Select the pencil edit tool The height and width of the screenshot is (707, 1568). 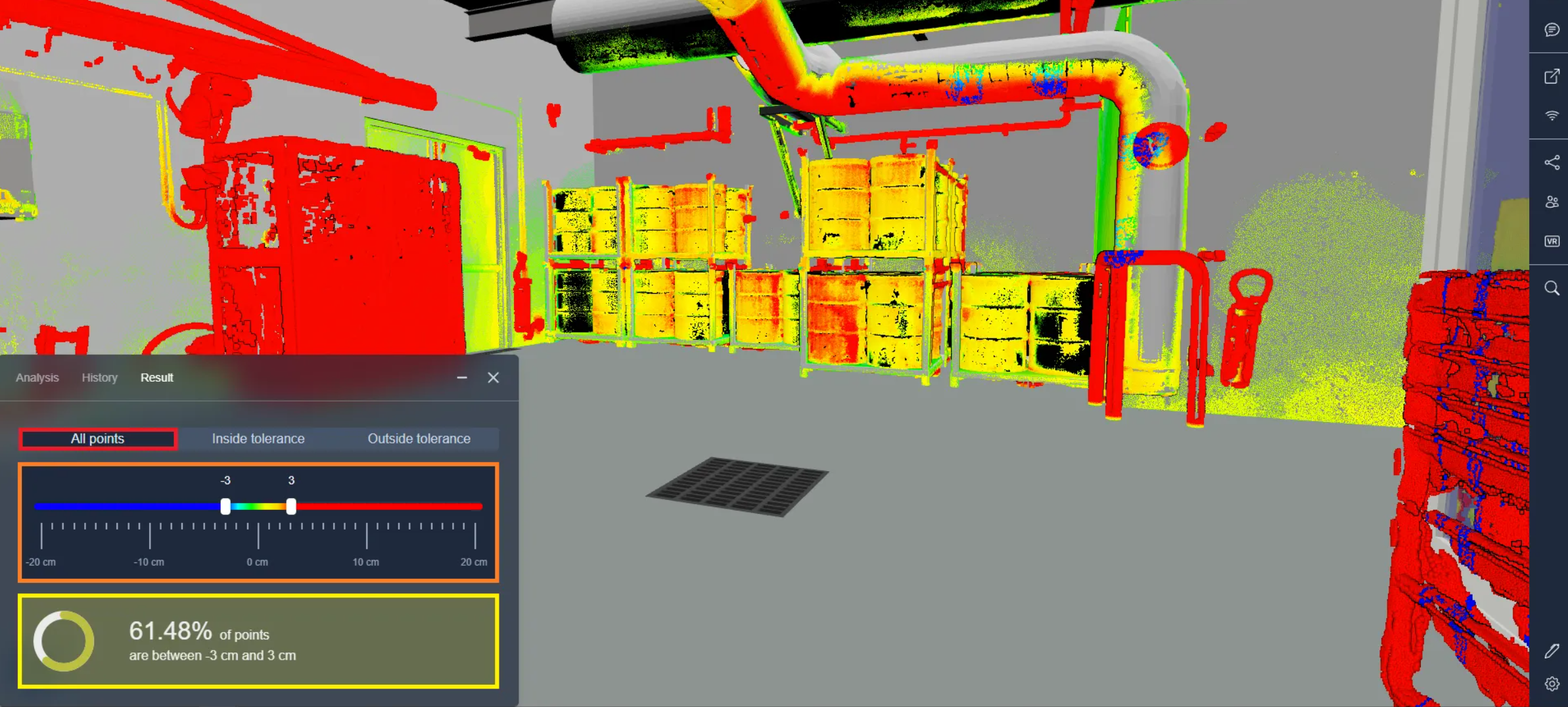(x=1552, y=650)
